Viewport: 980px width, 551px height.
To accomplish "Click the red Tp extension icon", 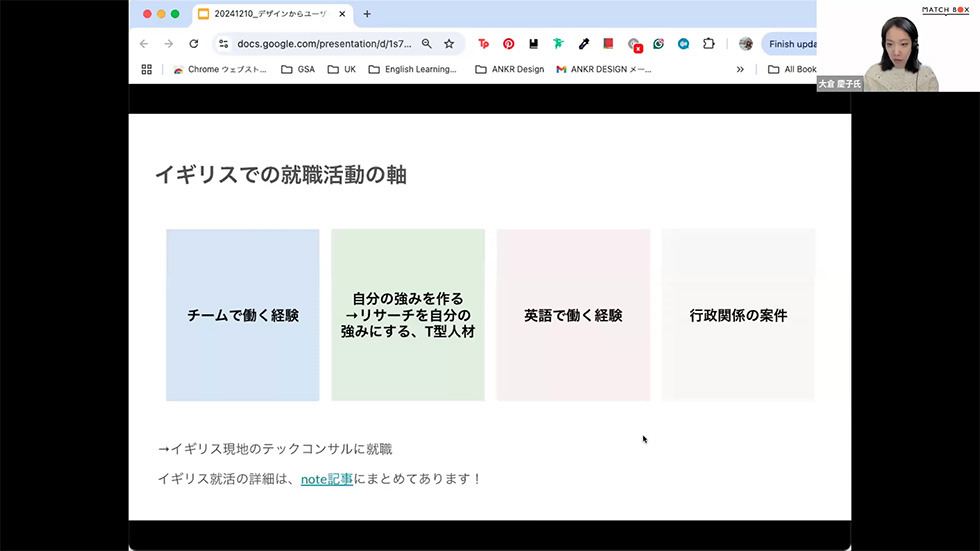I will point(484,44).
